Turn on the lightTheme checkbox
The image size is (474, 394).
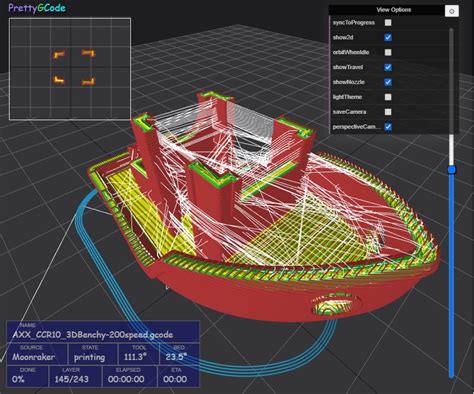coord(388,97)
